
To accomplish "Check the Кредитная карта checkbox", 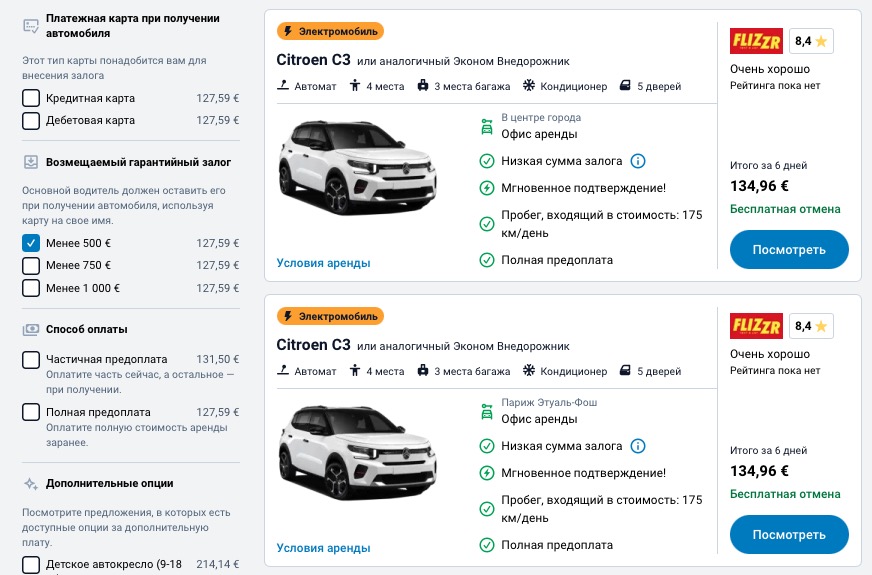I will coord(31,98).
